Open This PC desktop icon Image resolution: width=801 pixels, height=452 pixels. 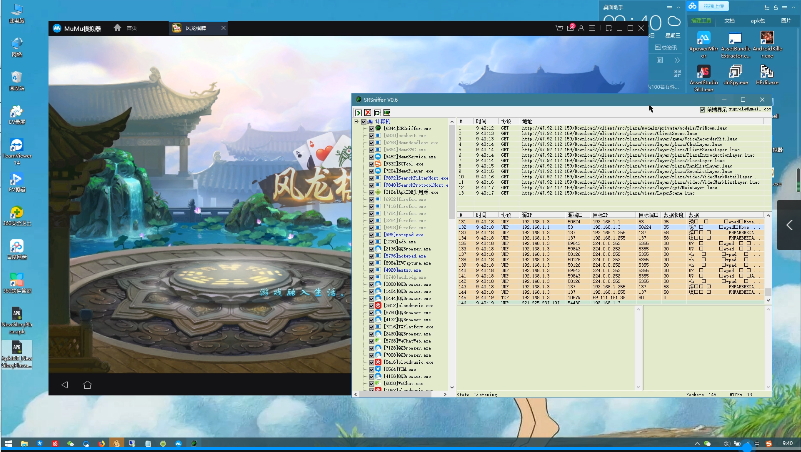[17, 13]
